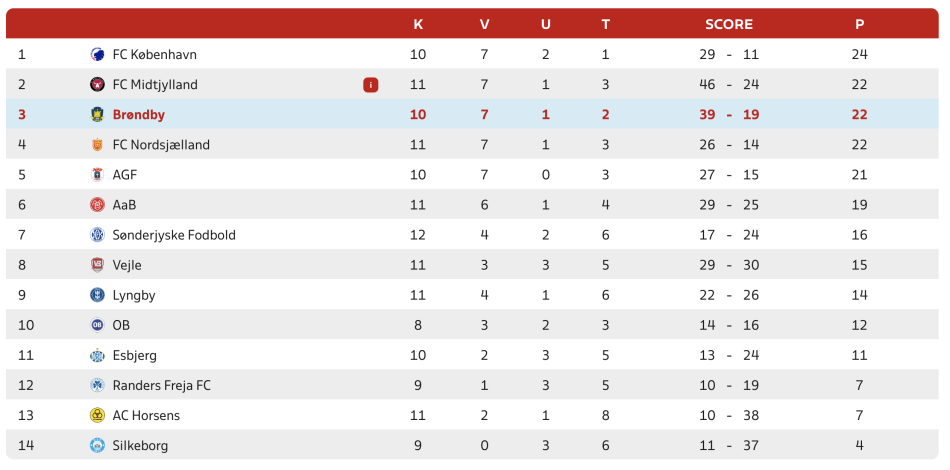This screenshot has width=950, height=470.
Task: Click the P points column header
Action: tap(859, 24)
